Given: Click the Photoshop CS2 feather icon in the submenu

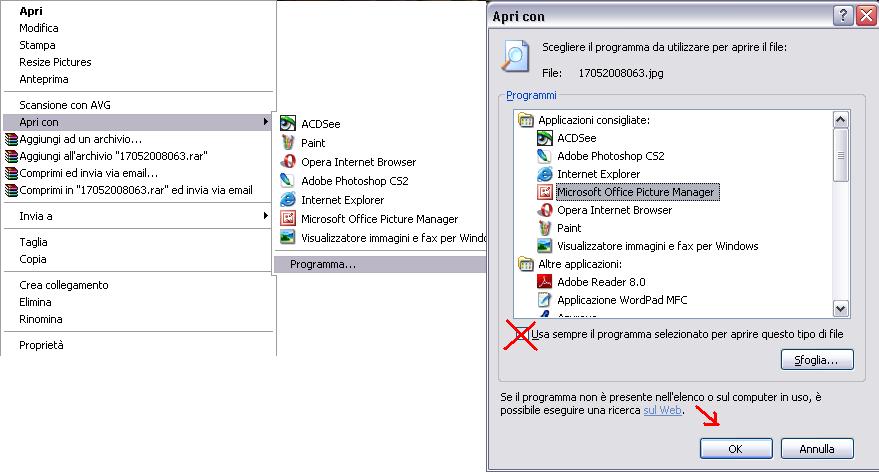Looking at the screenshot, I should point(288,181).
